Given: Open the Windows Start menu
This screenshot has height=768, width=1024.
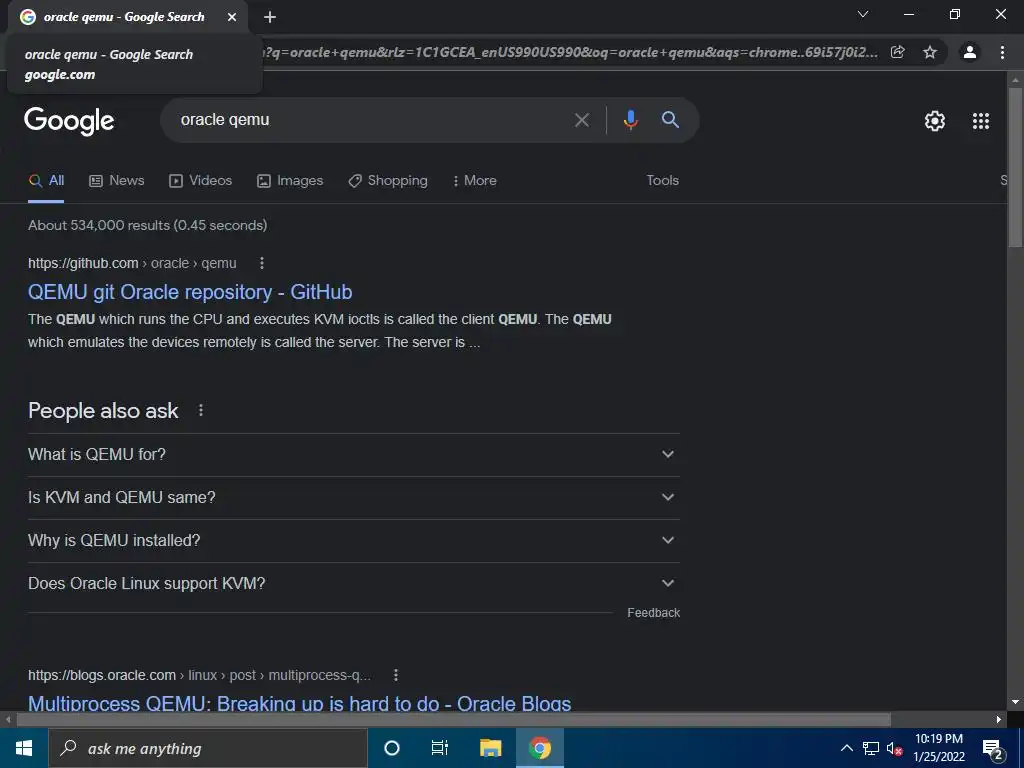Looking at the screenshot, I should [x=24, y=748].
